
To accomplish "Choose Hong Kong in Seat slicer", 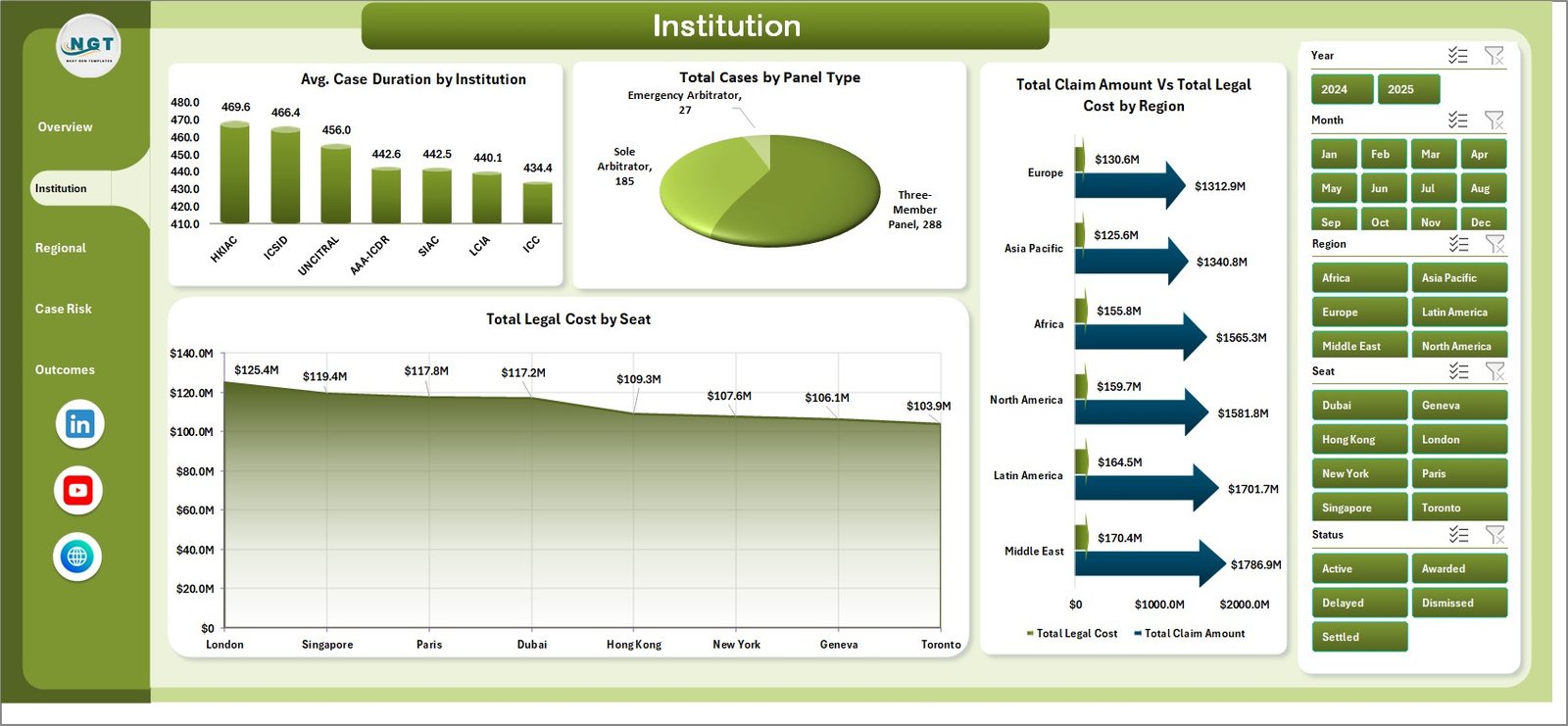I will pyautogui.click(x=1359, y=439).
